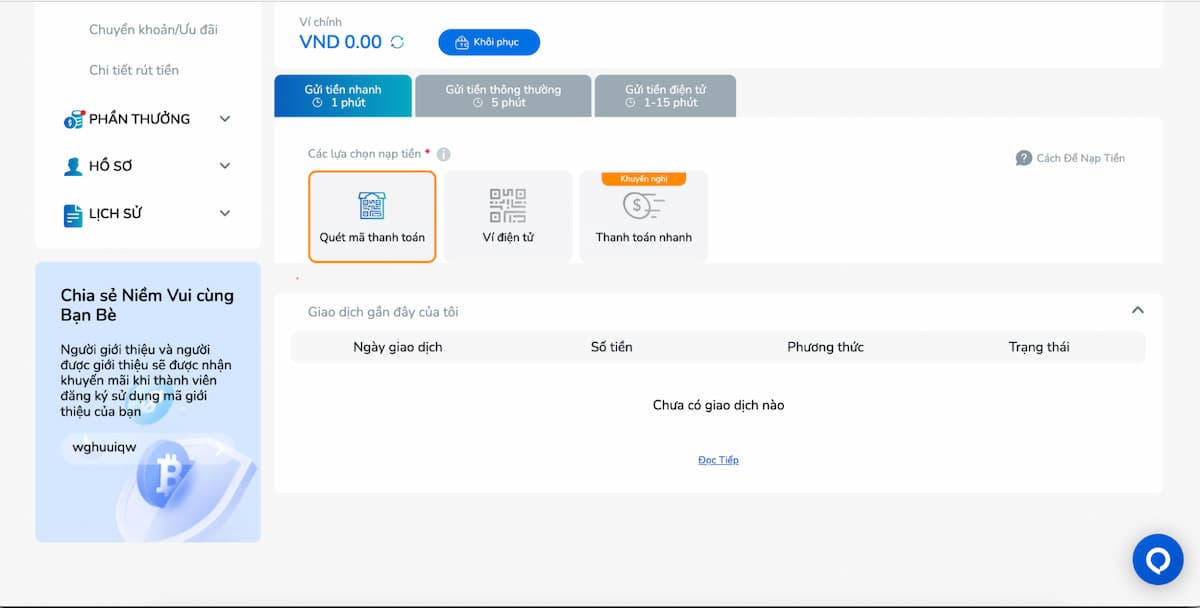Expand the LỊCH SỬ menu chevron
This screenshot has height=608, width=1200.
pos(225,213)
